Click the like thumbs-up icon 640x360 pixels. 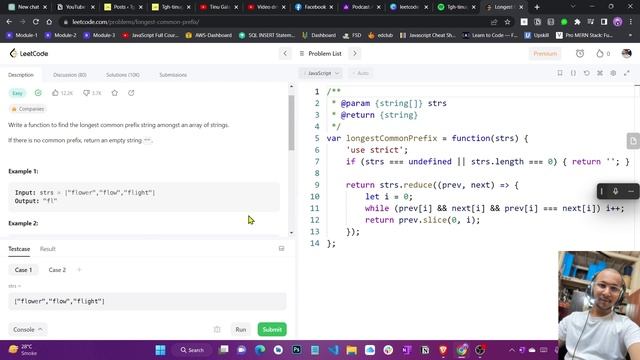pyautogui.click(x=56, y=93)
